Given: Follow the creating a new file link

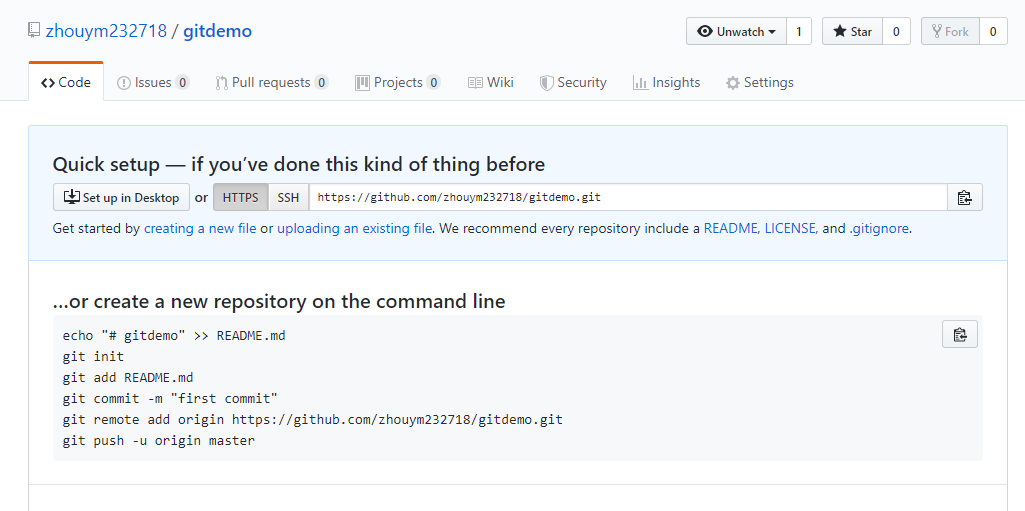Looking at the screenshot, I should pyautogui.click(x=200, y=229).
